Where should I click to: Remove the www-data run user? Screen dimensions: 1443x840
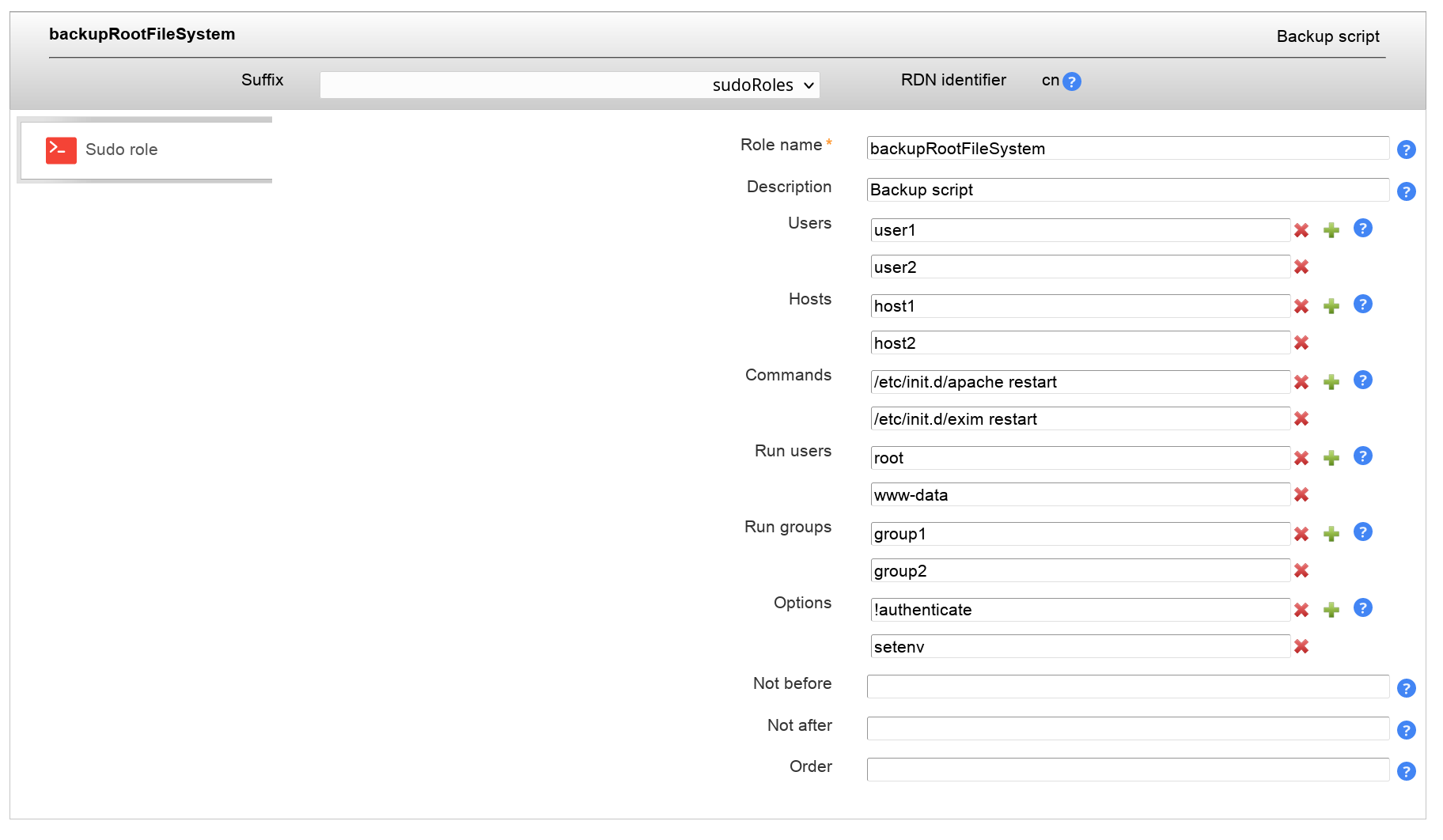pos(1301,494)
